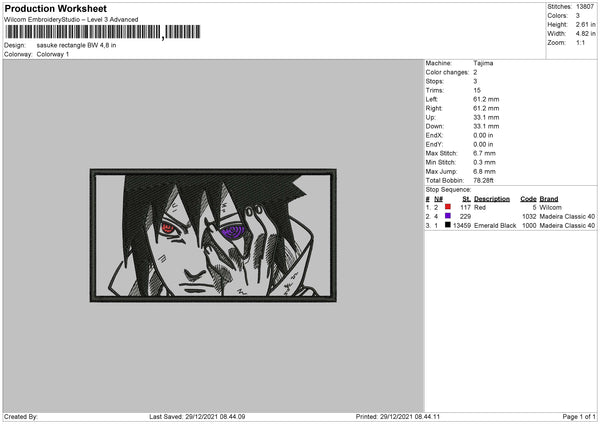Click the Max Jump value 6.8 mm
The image size is (600, 424).
(x=484, y=171)
